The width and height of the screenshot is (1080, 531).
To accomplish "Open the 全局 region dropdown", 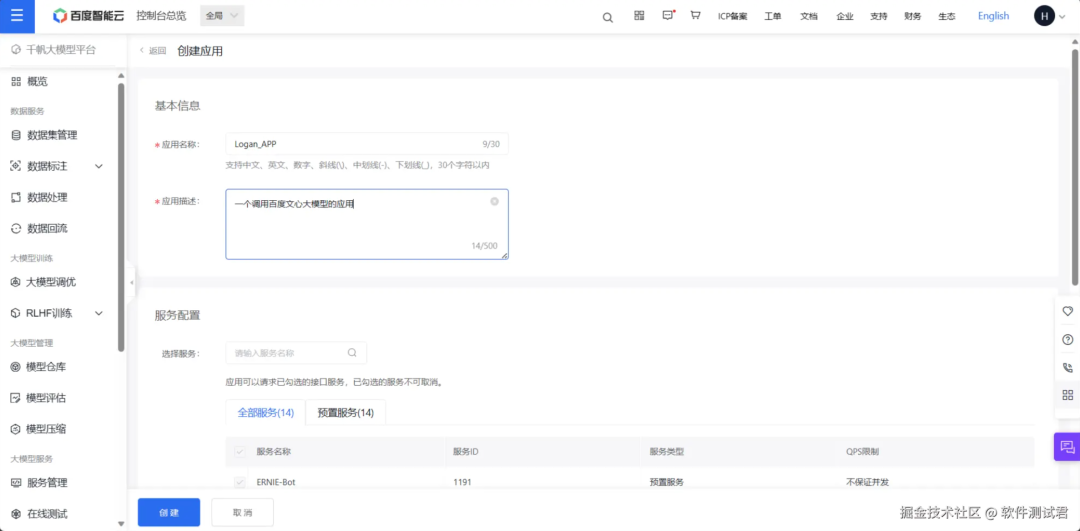I will click(222, 16).
